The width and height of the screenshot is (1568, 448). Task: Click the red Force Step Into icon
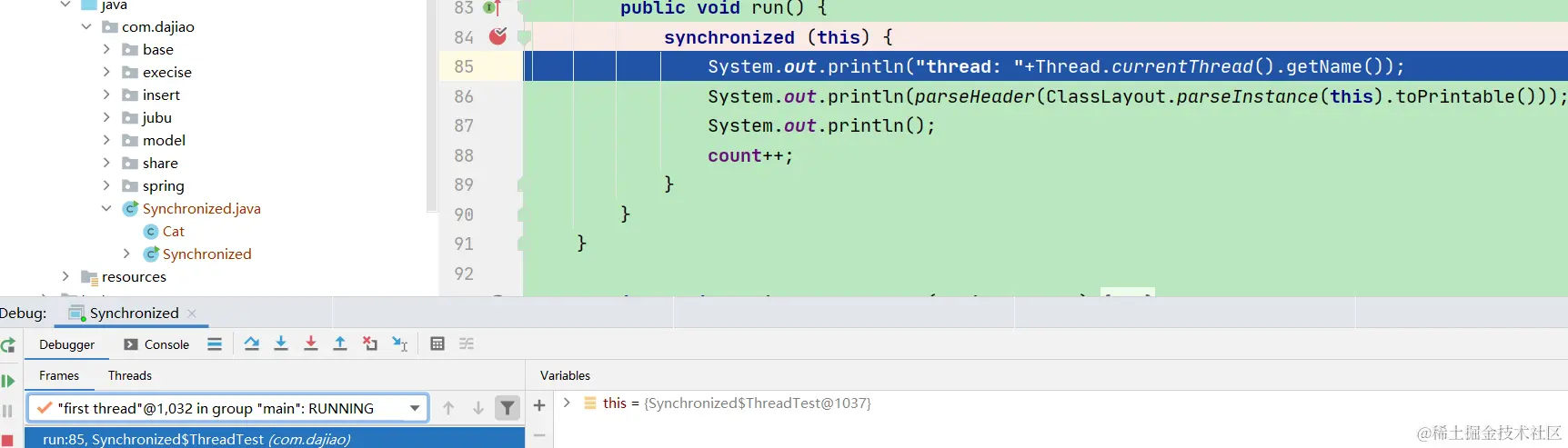[311, 343]
